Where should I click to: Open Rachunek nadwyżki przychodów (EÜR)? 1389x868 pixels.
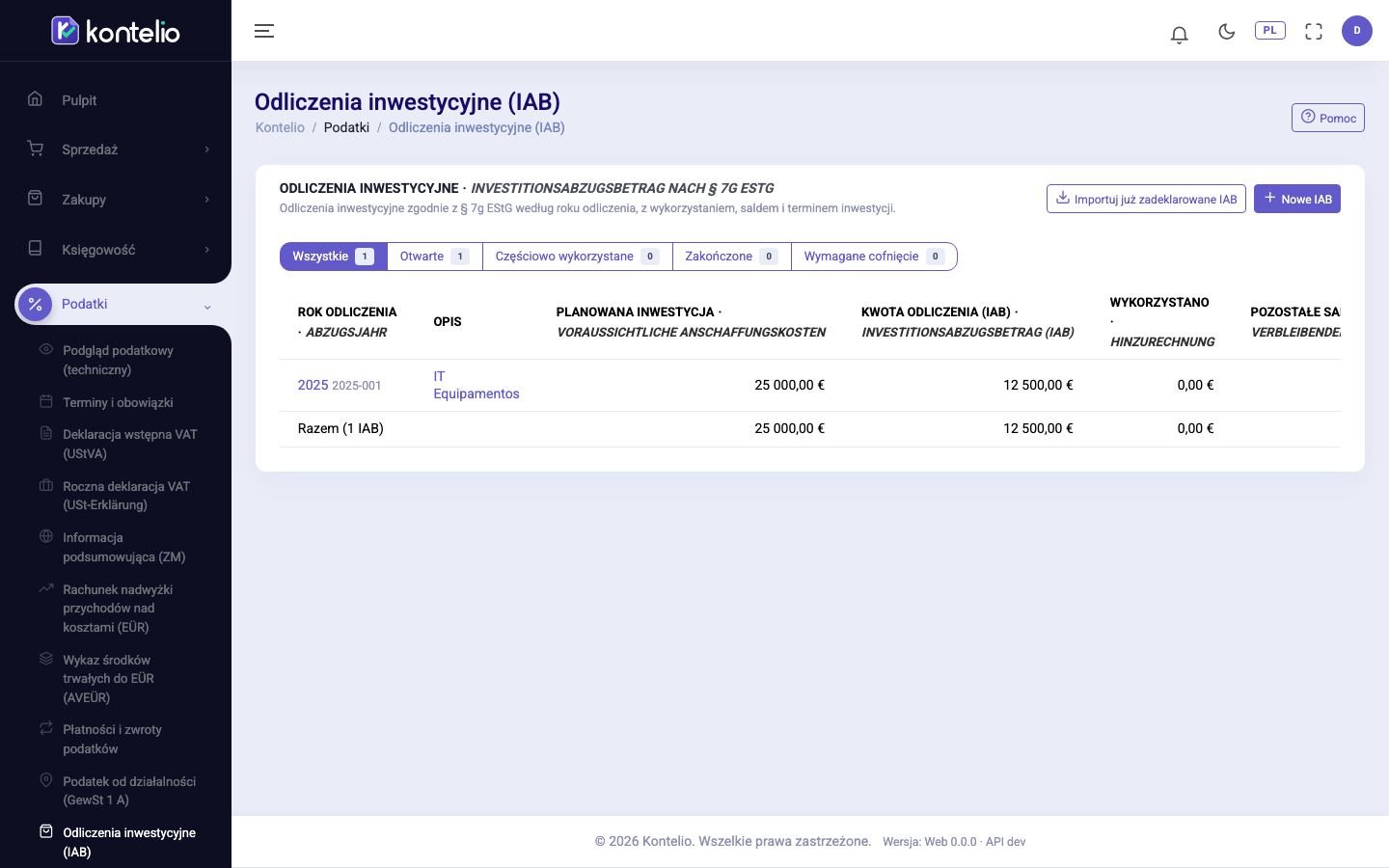pyautogui.click(x=118, y=608)
